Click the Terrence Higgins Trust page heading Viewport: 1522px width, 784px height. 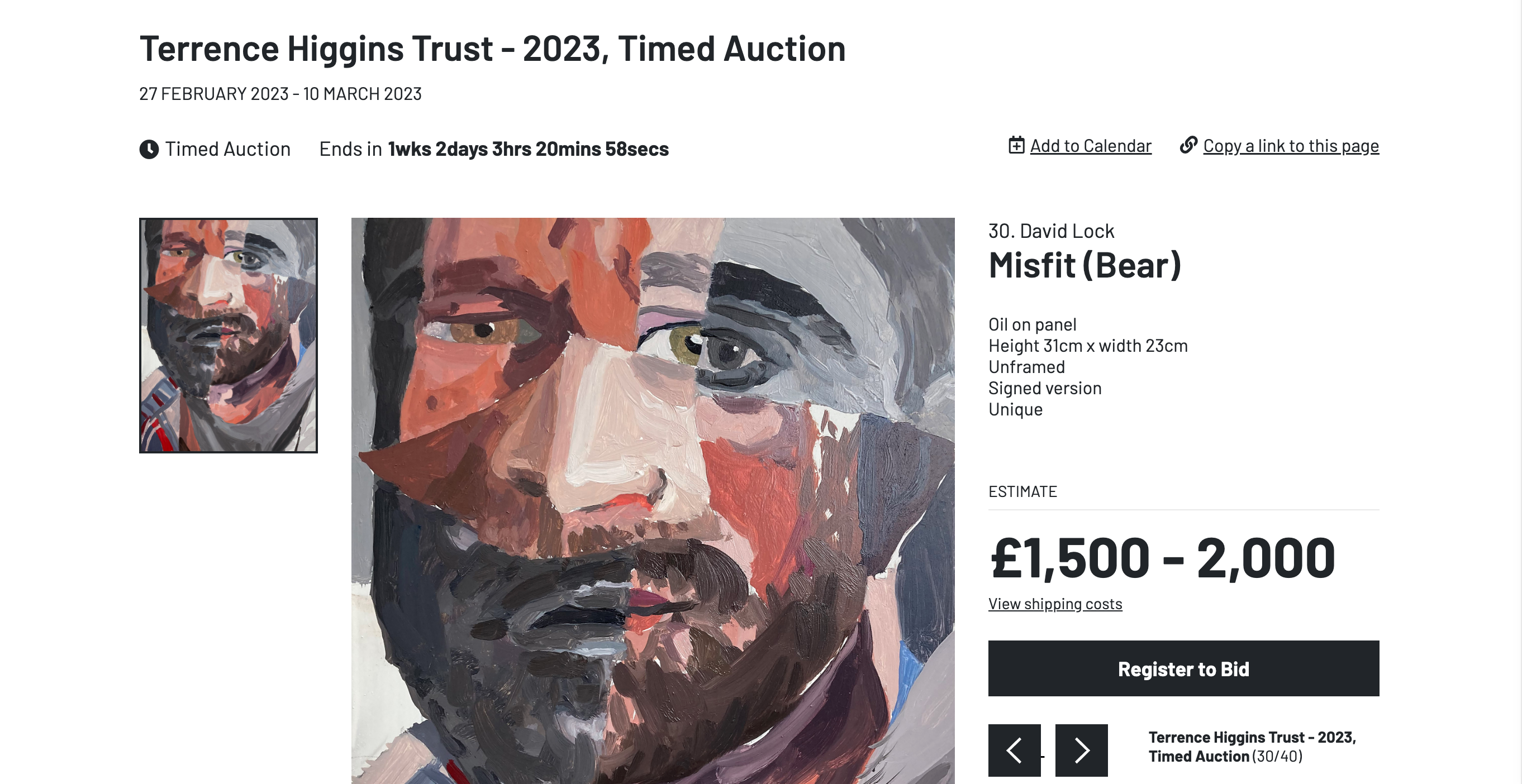click(x=492, y=49)
